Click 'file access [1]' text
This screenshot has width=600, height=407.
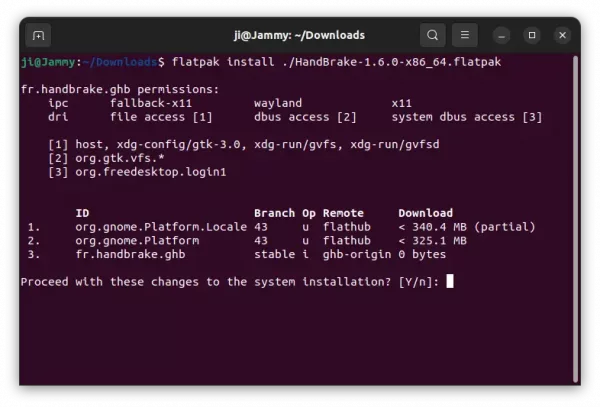161,117
